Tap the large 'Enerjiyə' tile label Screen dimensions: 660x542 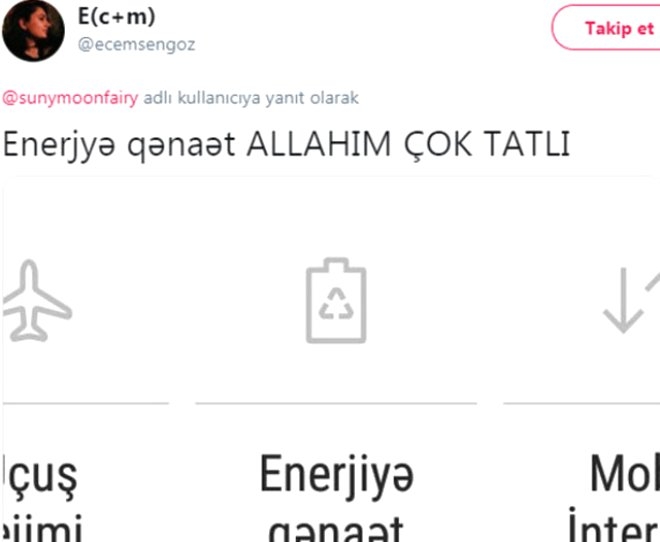coord(337,476)
